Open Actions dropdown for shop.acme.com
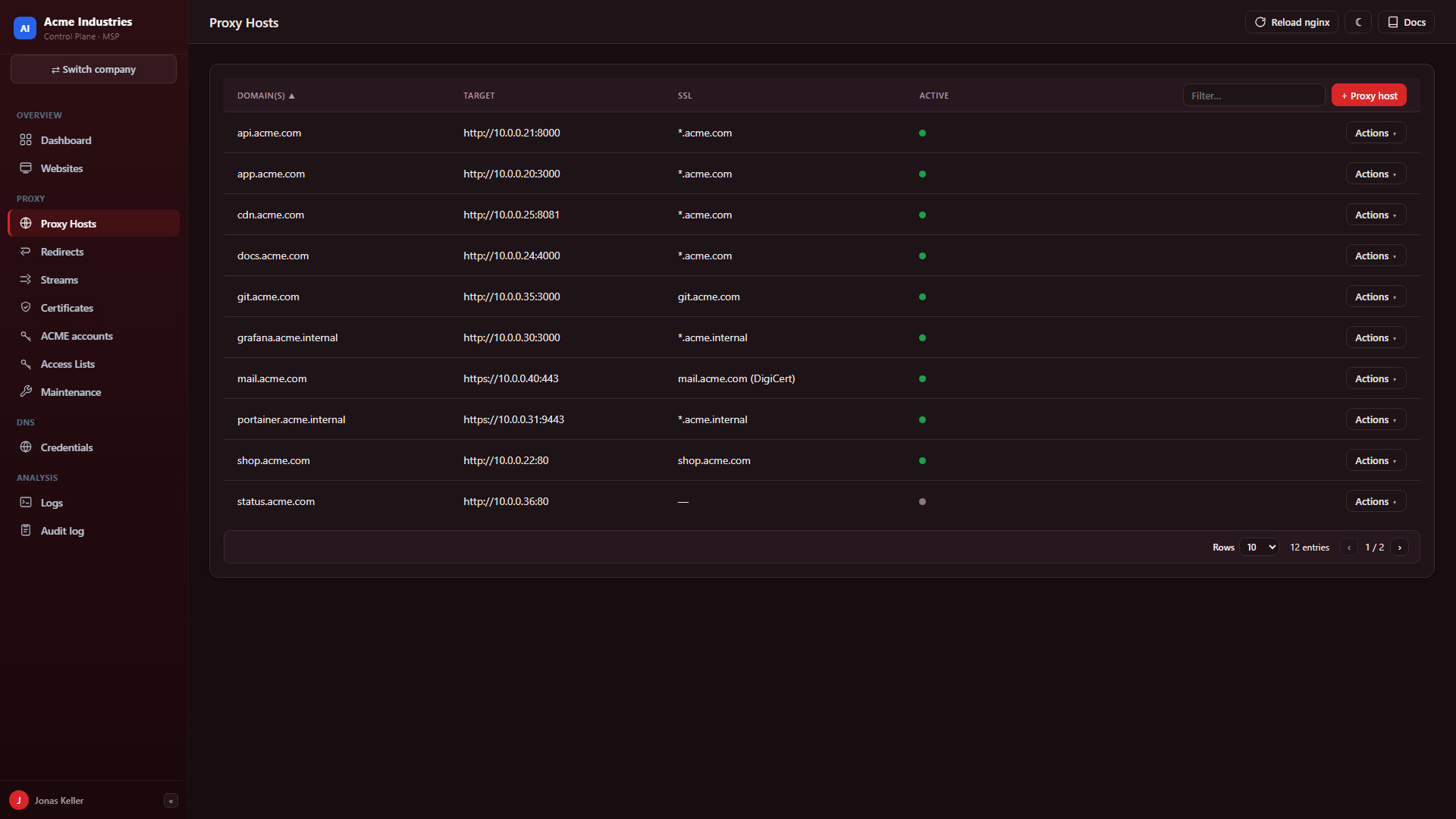 pos(1376,460)
